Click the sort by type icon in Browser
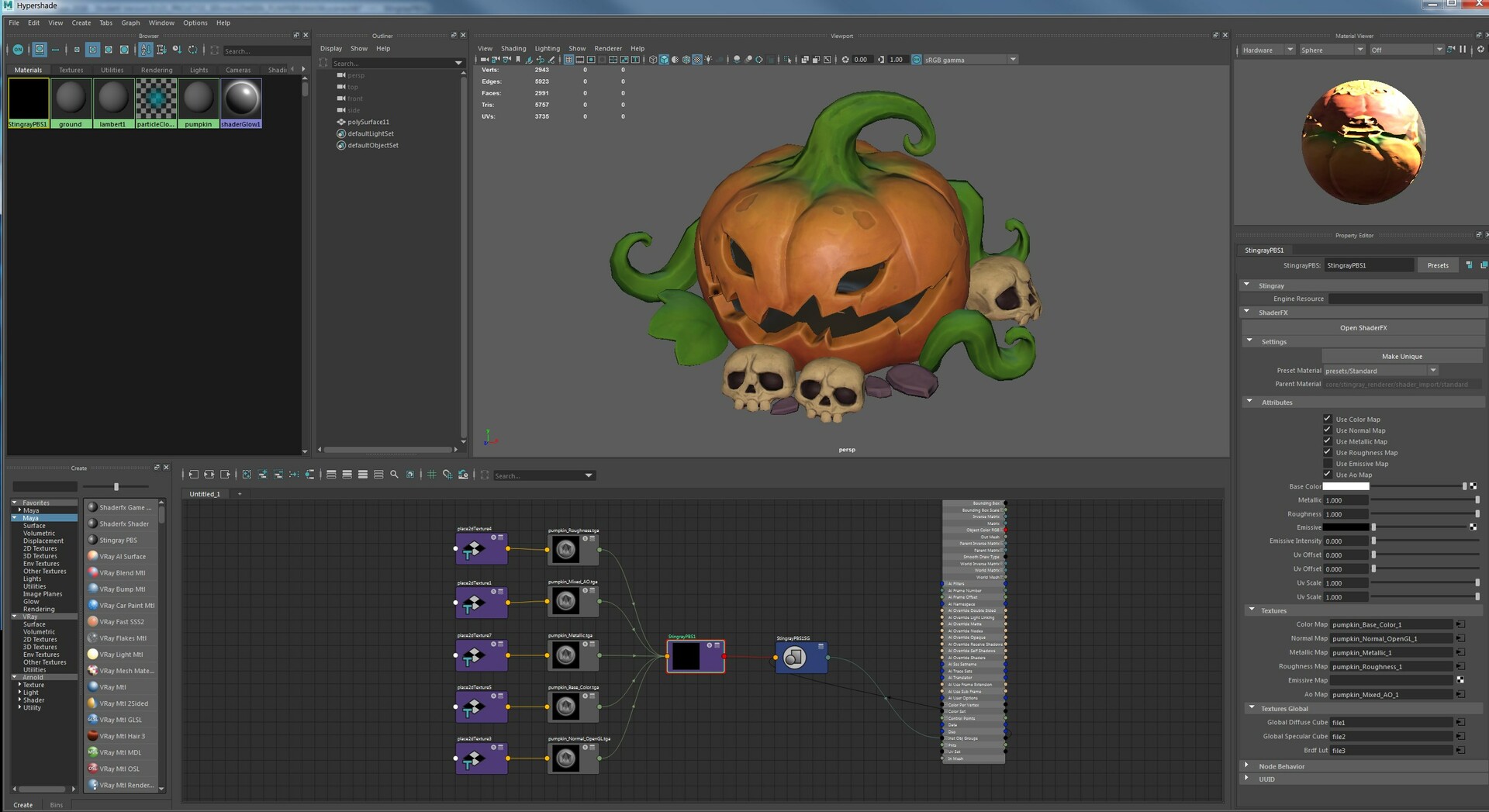The height and width of the screenshot is (812, 1489). coord(161,50)
